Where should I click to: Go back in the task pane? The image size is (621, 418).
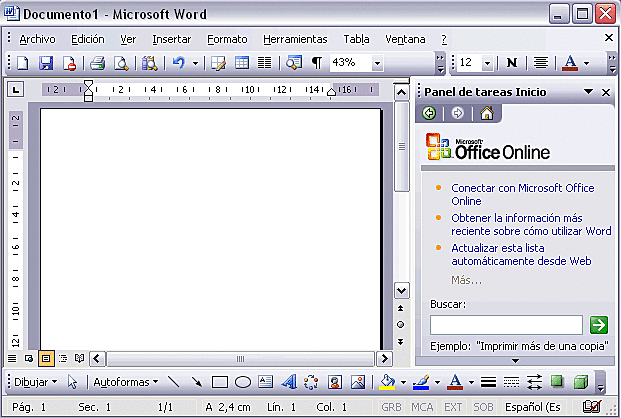[429, 113]
